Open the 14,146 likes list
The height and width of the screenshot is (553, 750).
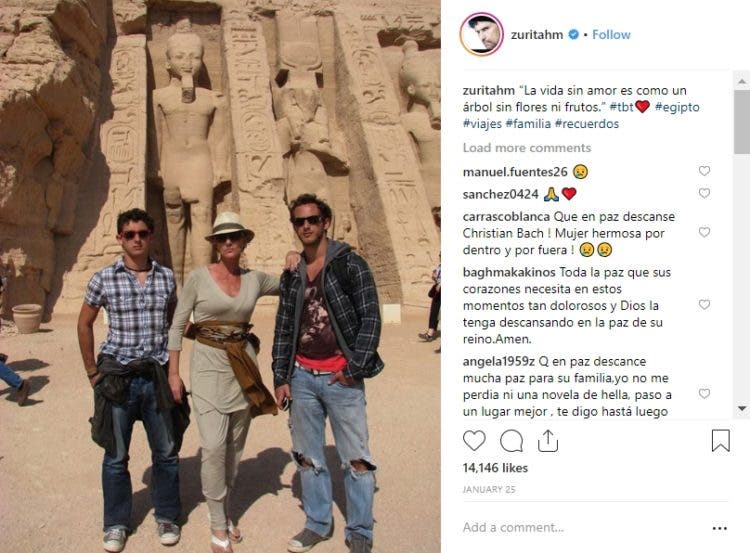(x=495, y=468)
